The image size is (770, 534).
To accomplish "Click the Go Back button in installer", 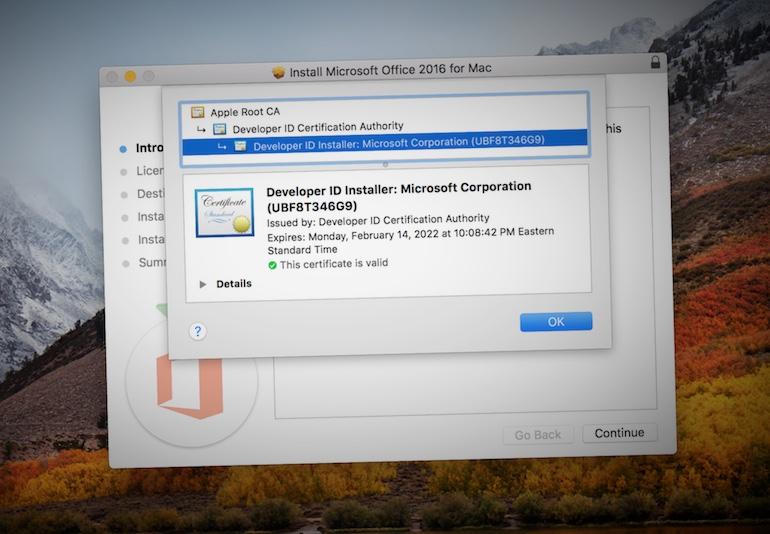I will tap(538, 435).
